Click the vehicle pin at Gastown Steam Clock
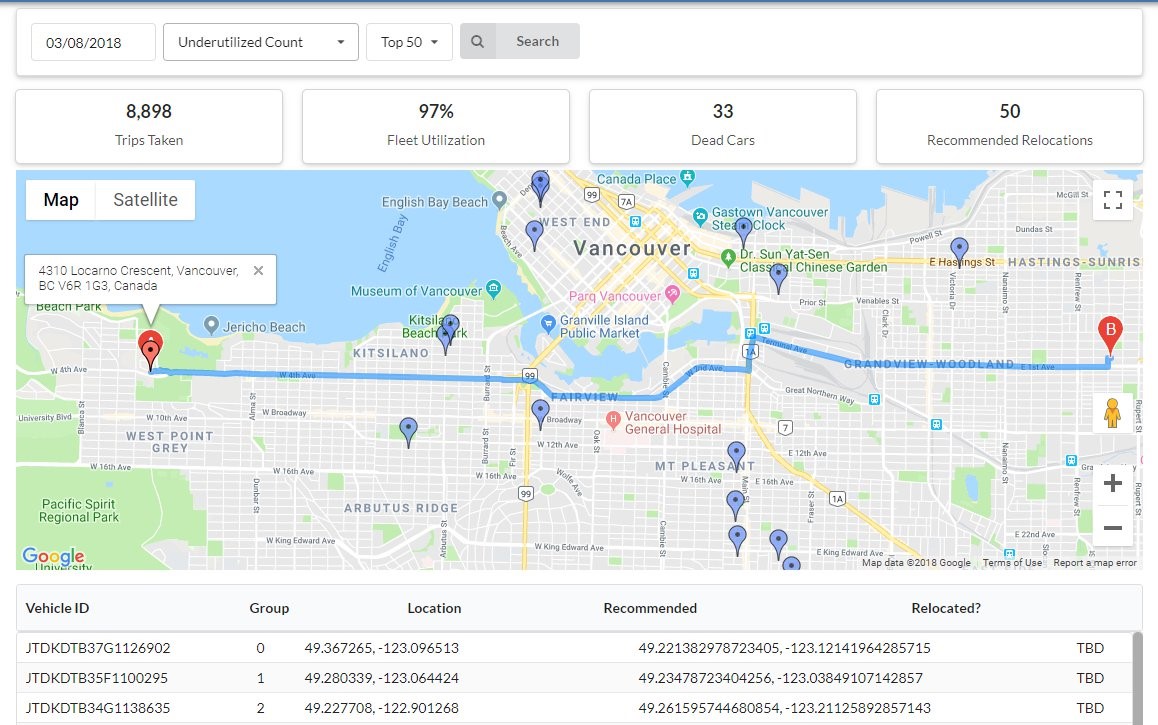This screenshot has width=1158, height=725. 744,232
